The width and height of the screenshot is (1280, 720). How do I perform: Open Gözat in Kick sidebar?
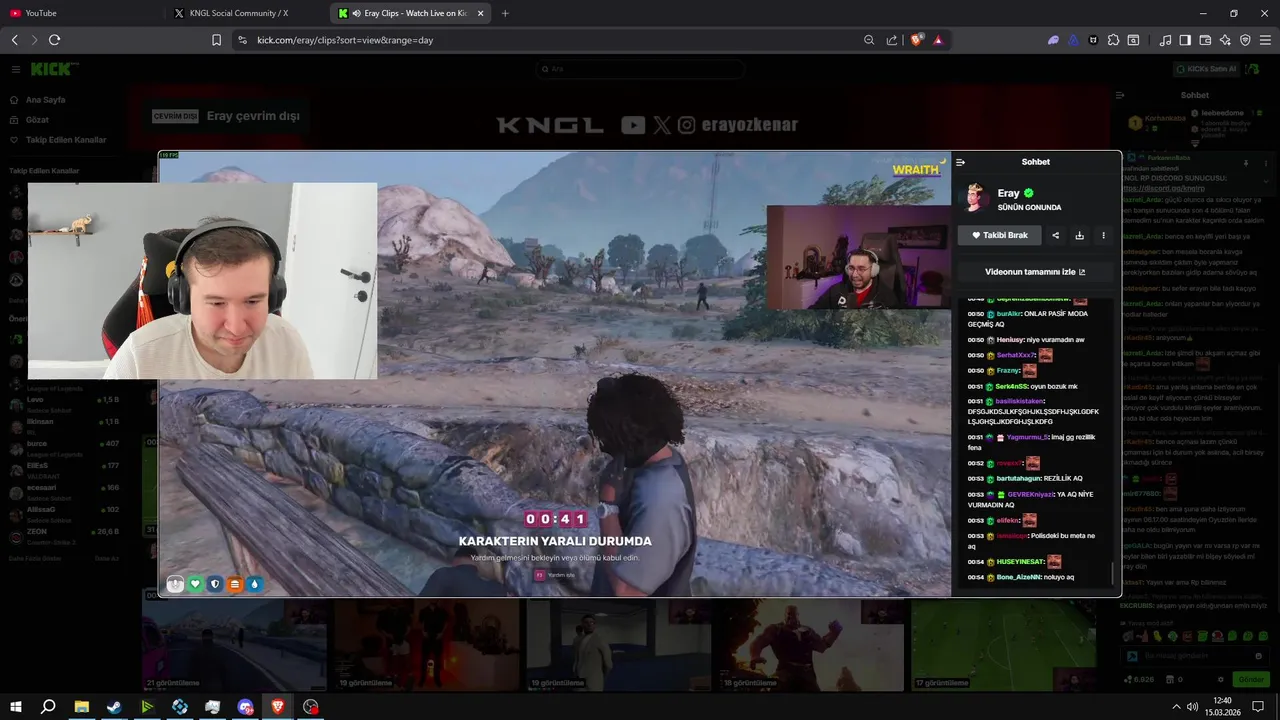tap(37, 119)
